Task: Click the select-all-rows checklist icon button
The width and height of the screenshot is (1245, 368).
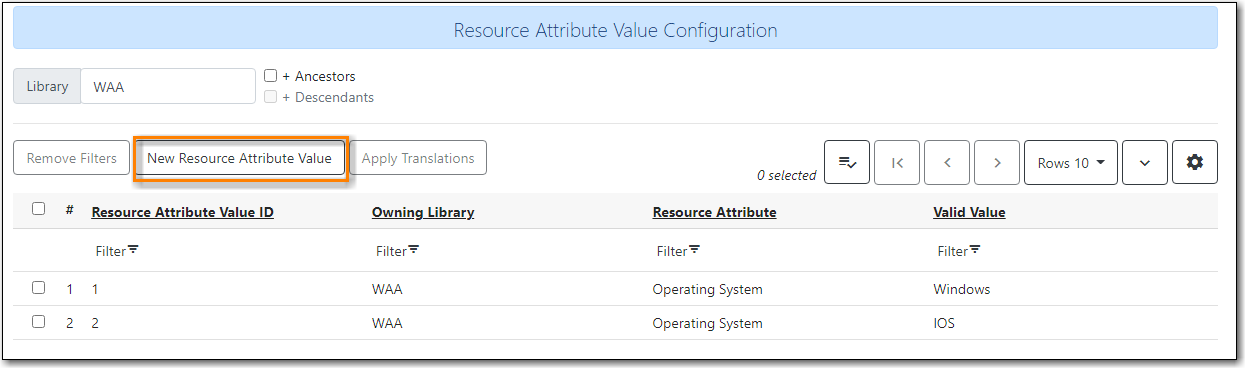Action: 846,163
